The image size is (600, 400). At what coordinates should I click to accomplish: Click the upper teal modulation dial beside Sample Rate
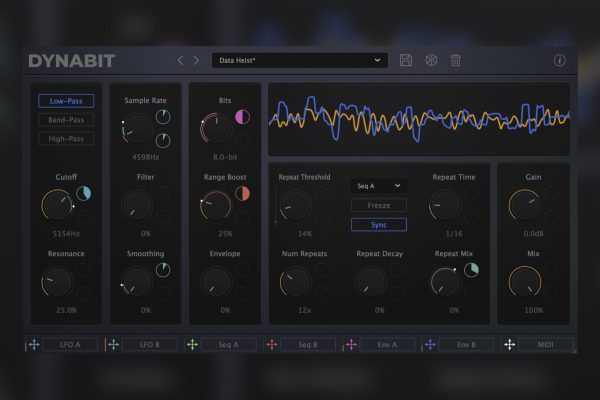click(163, 117)
